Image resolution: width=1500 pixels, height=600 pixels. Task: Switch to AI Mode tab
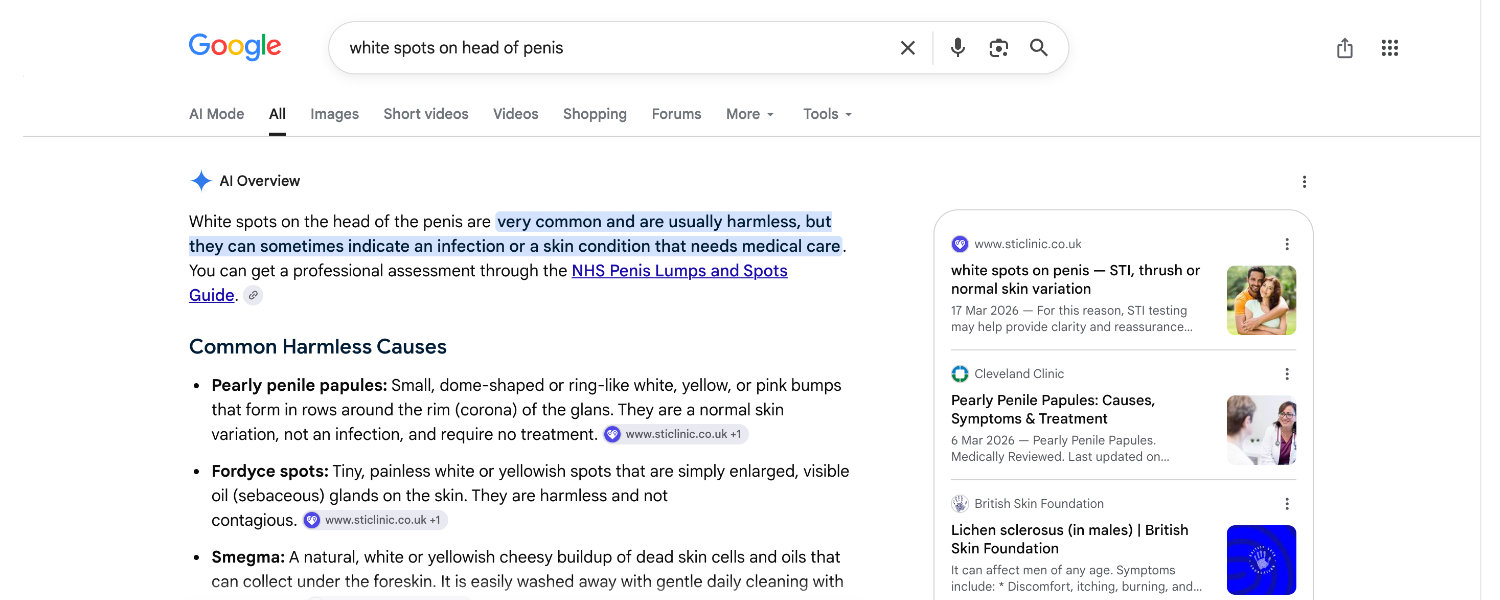[217, 114]
